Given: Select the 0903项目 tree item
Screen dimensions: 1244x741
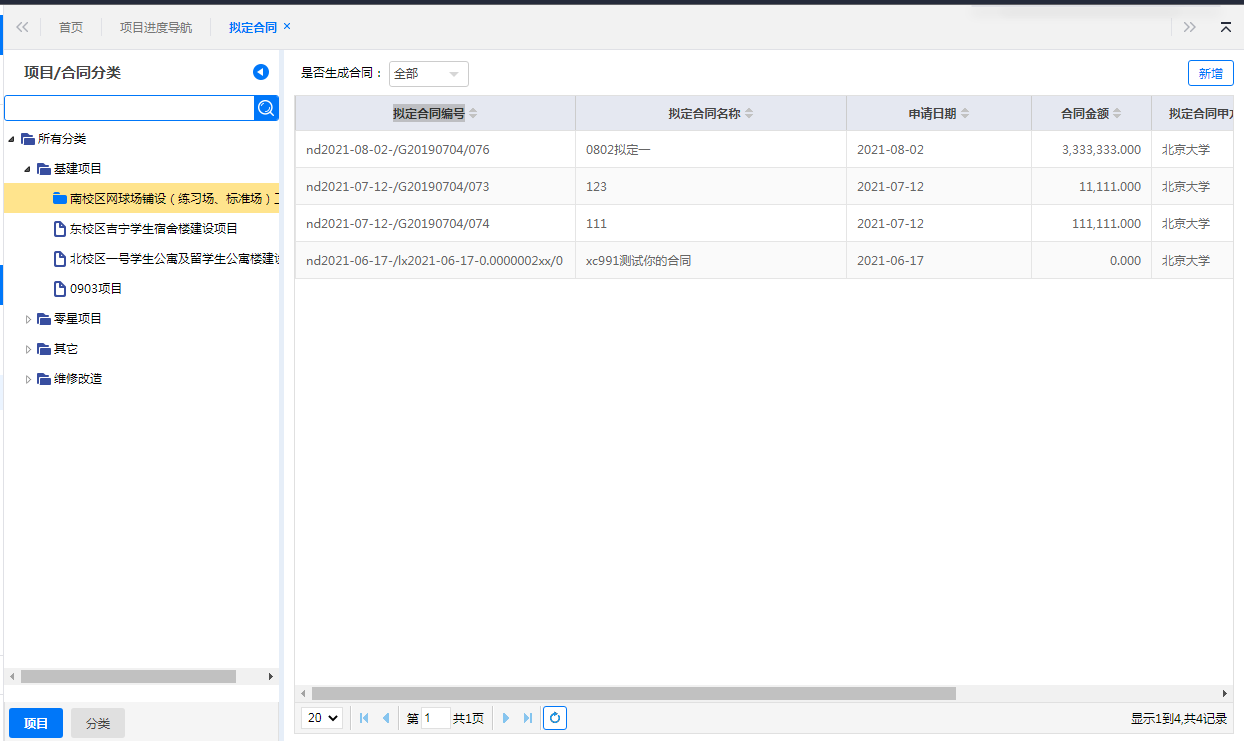Looking at the screenshot, I should point(95,289).
